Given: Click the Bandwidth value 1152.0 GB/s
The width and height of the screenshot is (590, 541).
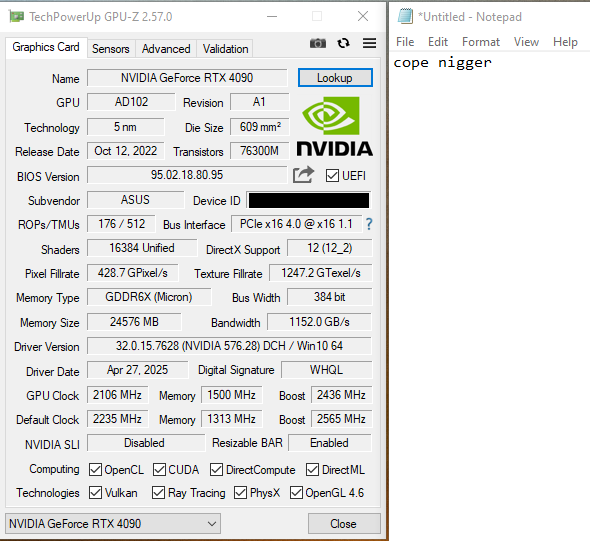Looking at the screenshot, I should point(319,322).
